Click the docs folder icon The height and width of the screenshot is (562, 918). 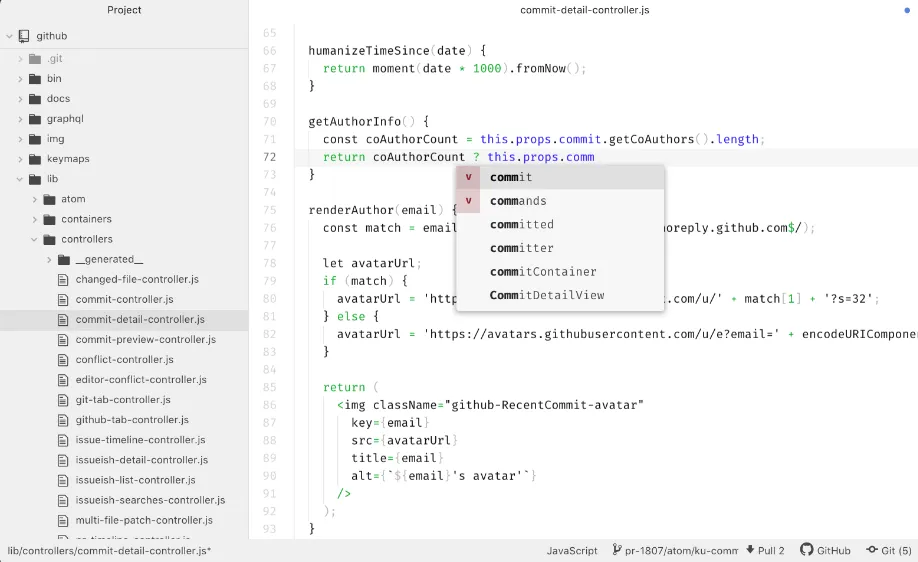35,99
